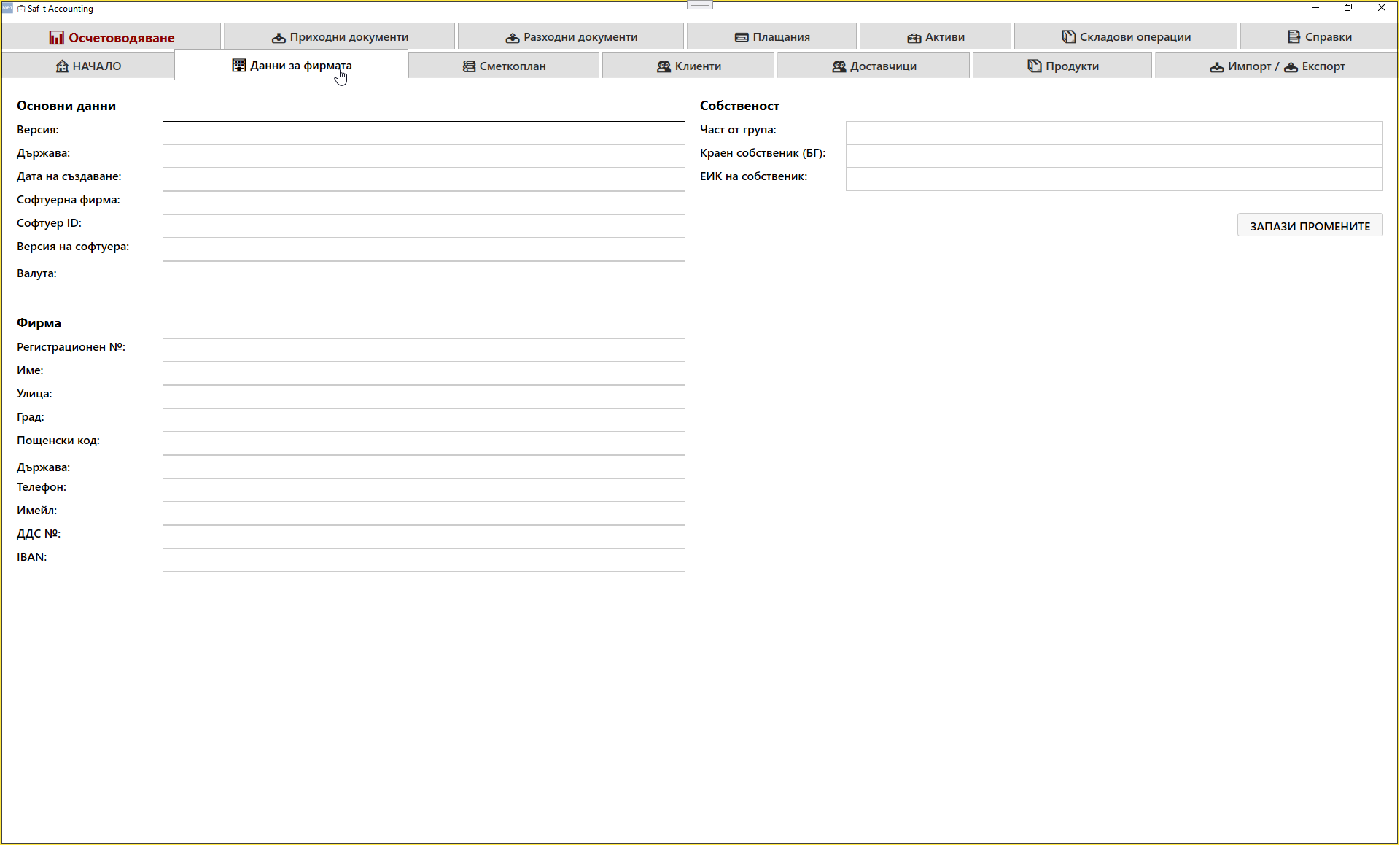Click the Saf-t Accounting title bar icon

7,8
